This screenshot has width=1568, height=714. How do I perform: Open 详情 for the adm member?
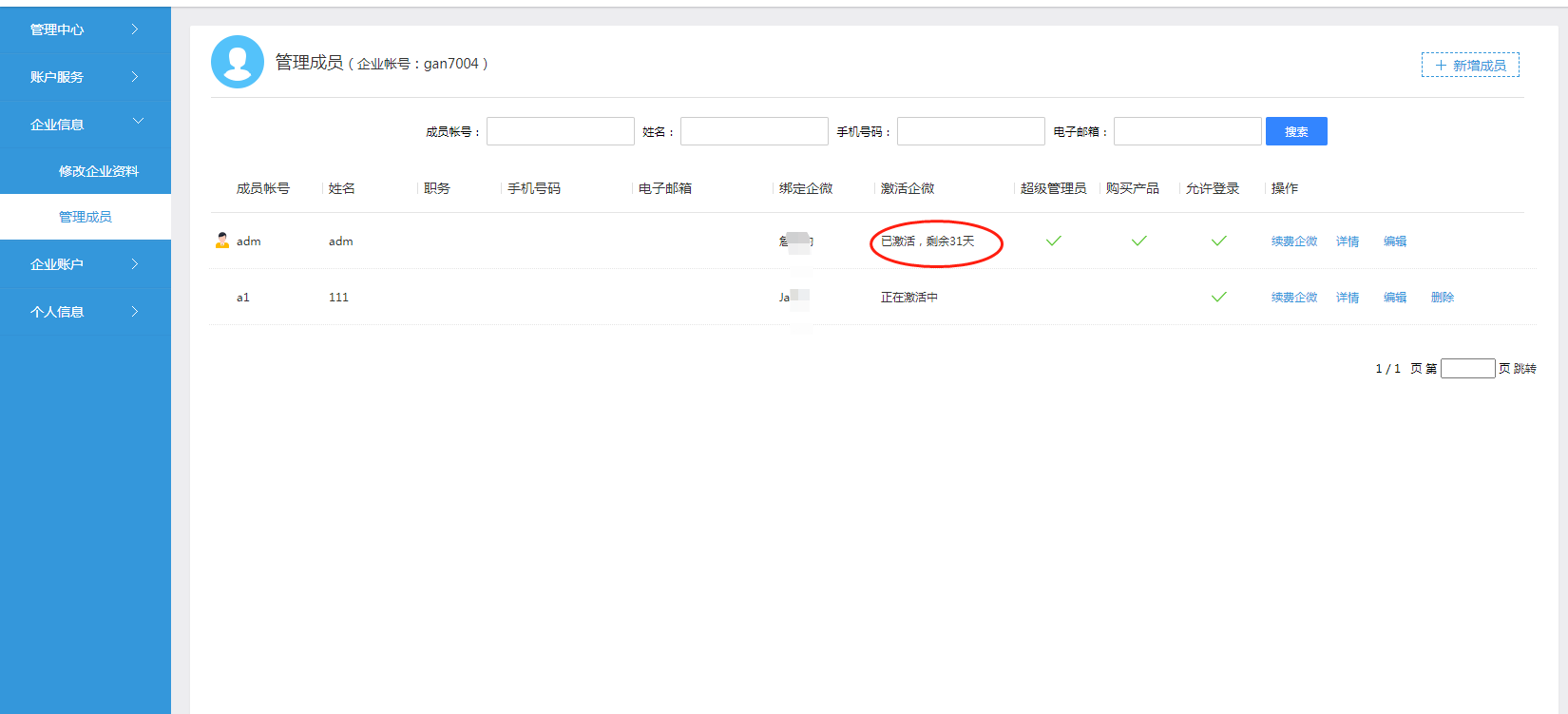pyautogui.click(x=1348, y=241)
